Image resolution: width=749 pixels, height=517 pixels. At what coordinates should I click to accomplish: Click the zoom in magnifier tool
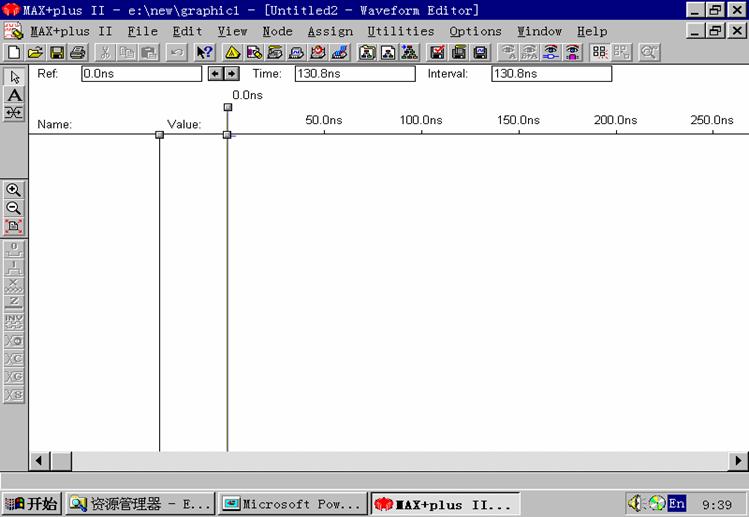tap(14, 190)
